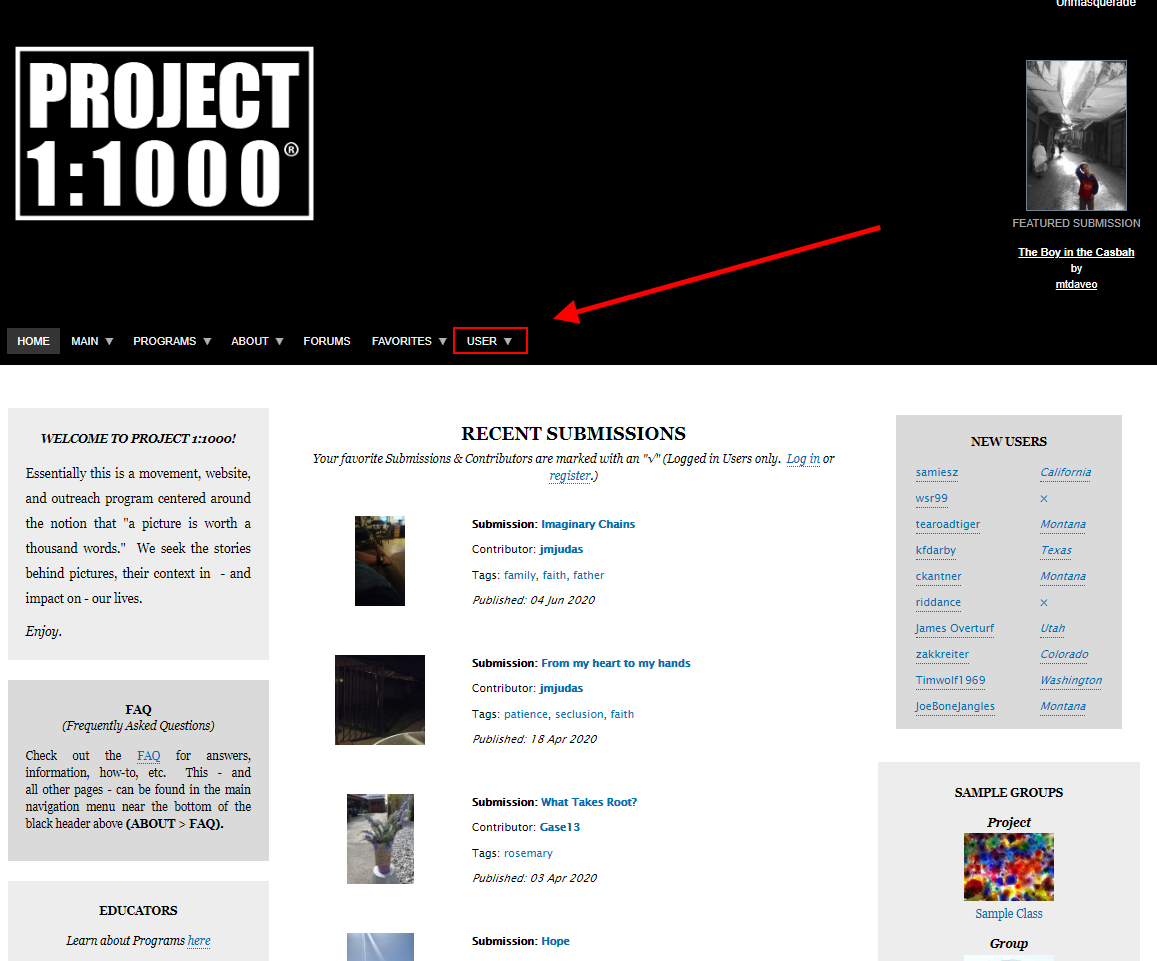
Task: Click the Project 1:1000 logo
Action: point(164,133)
